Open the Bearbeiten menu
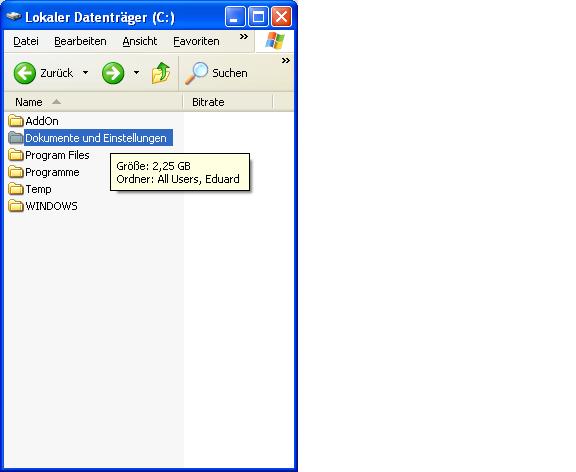The image size is (576, 472). (x=80, y=41)
